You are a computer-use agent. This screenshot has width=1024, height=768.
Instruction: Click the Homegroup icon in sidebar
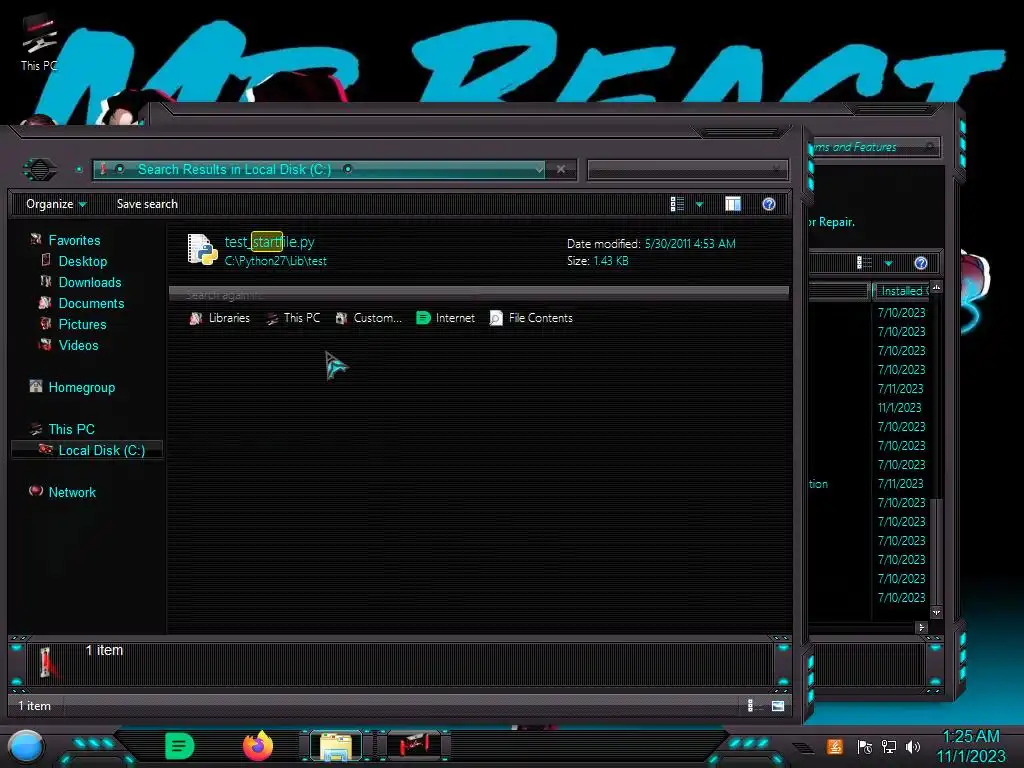pos(36,387)
